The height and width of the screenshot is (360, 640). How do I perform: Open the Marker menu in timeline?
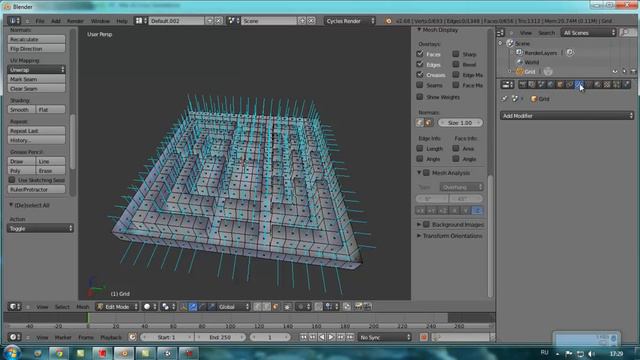pyautogui.click(x=63, y=337)
